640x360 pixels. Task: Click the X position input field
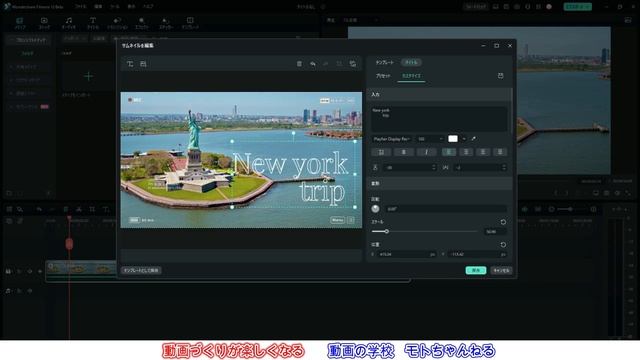coord(407,254)
